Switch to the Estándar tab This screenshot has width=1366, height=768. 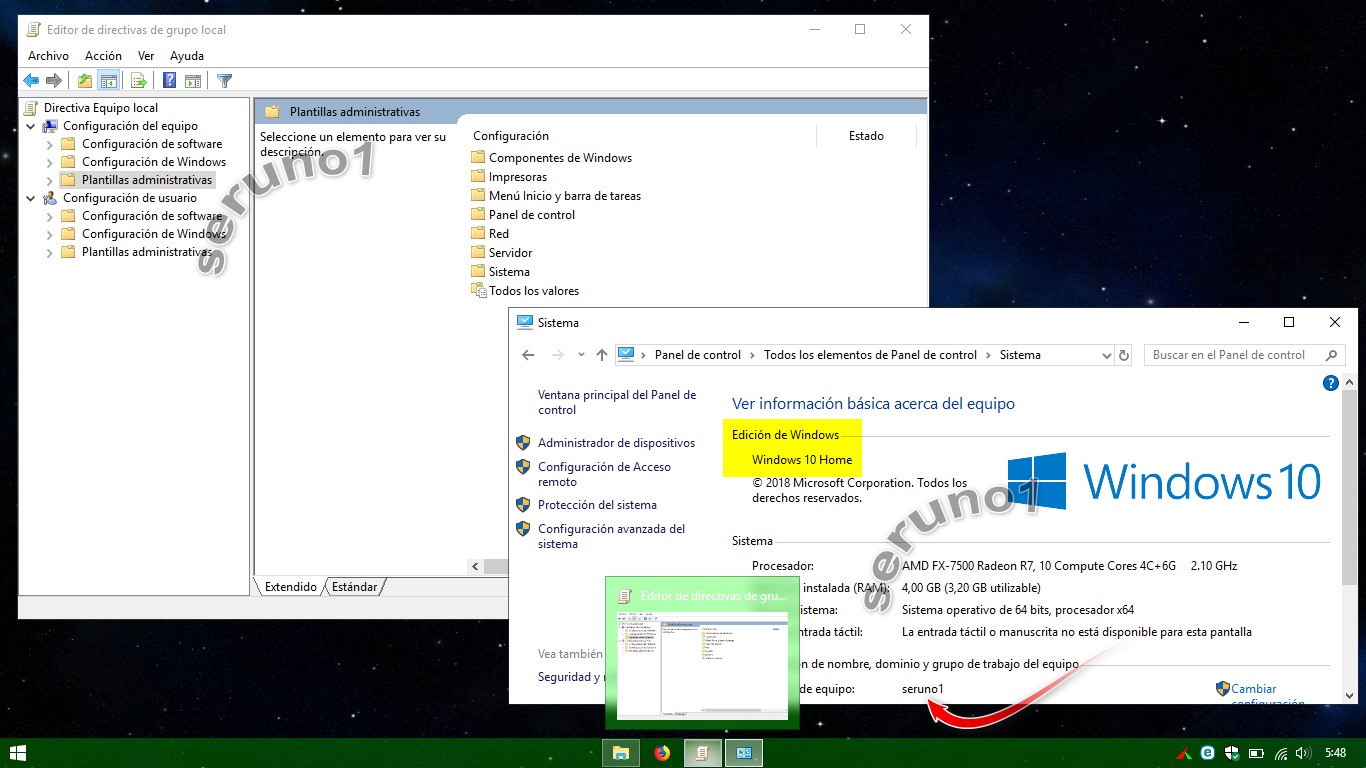pyautogui.click(x=354, y=587)
